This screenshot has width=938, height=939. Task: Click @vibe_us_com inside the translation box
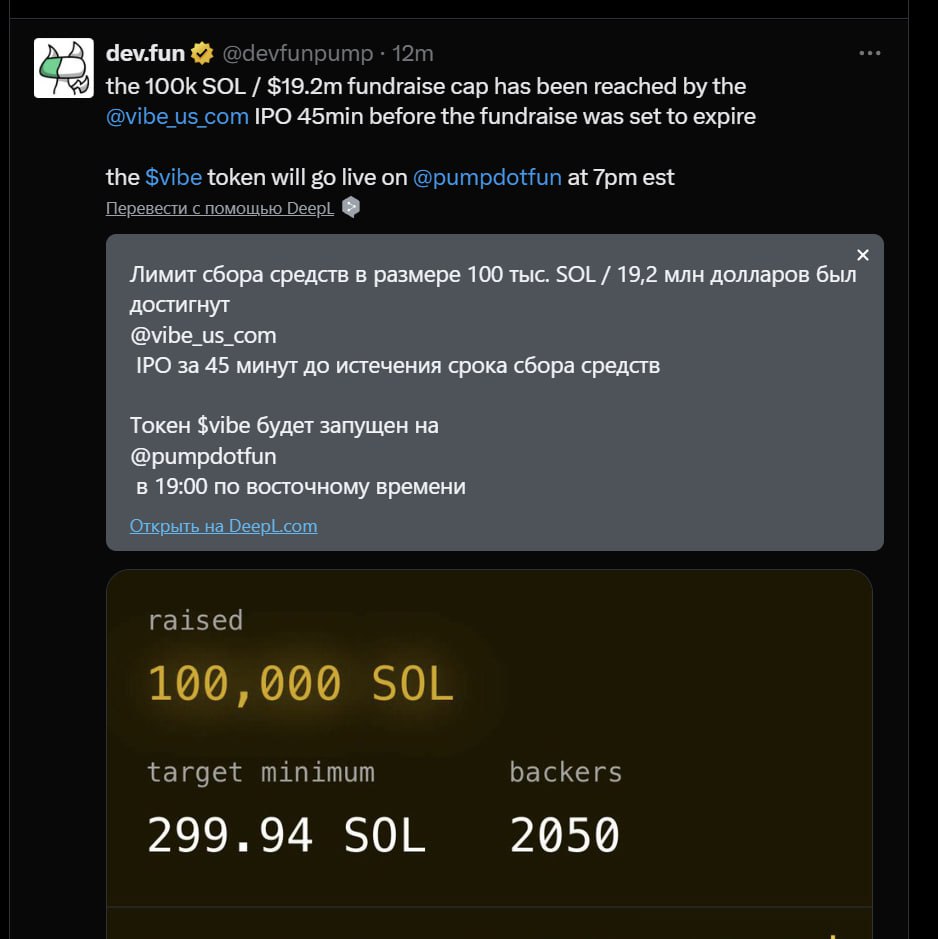point(203,335)
